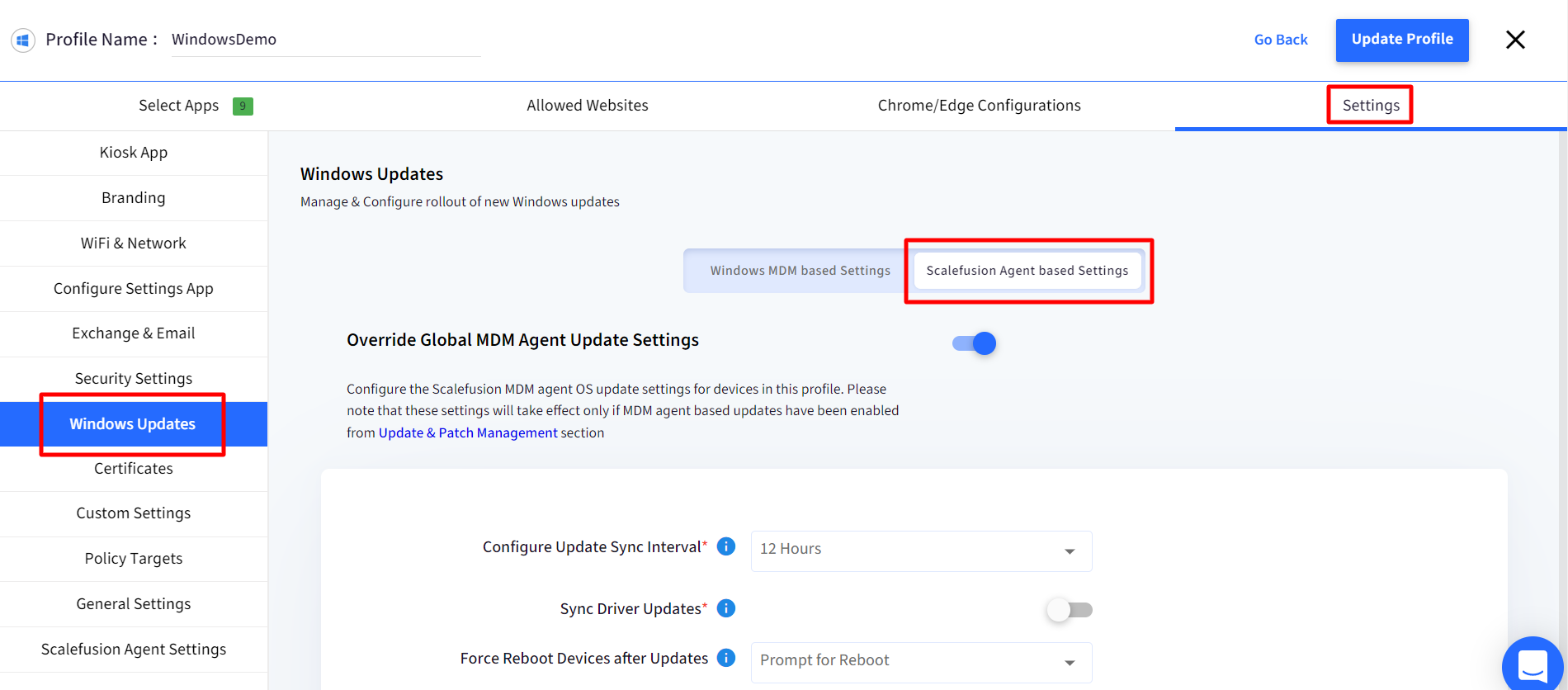Viewport: 1568px width, 690px height.
Task: Open Scalefusion Agent Settings in the sidebar
Action: point(134,650)
